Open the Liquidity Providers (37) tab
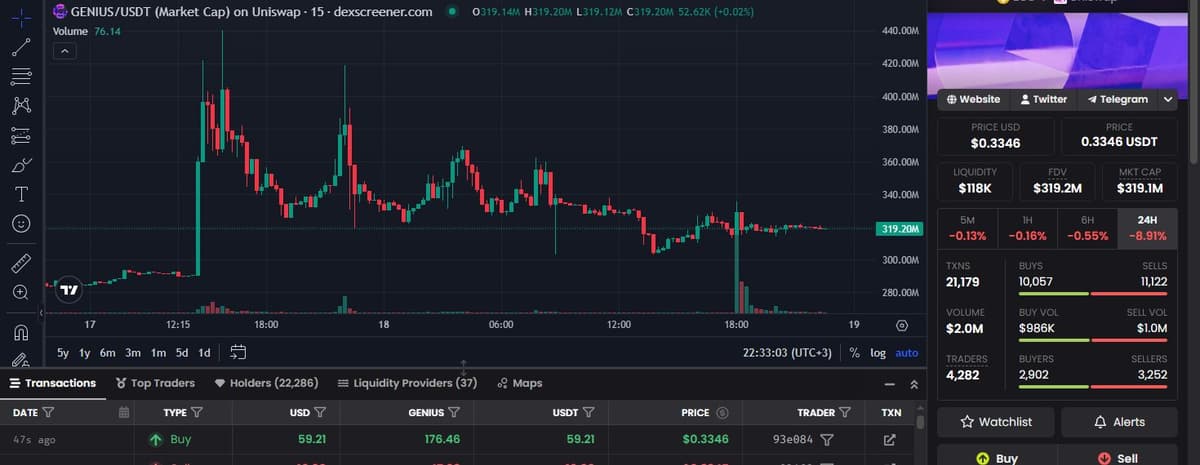 click(x=407, y=383)
